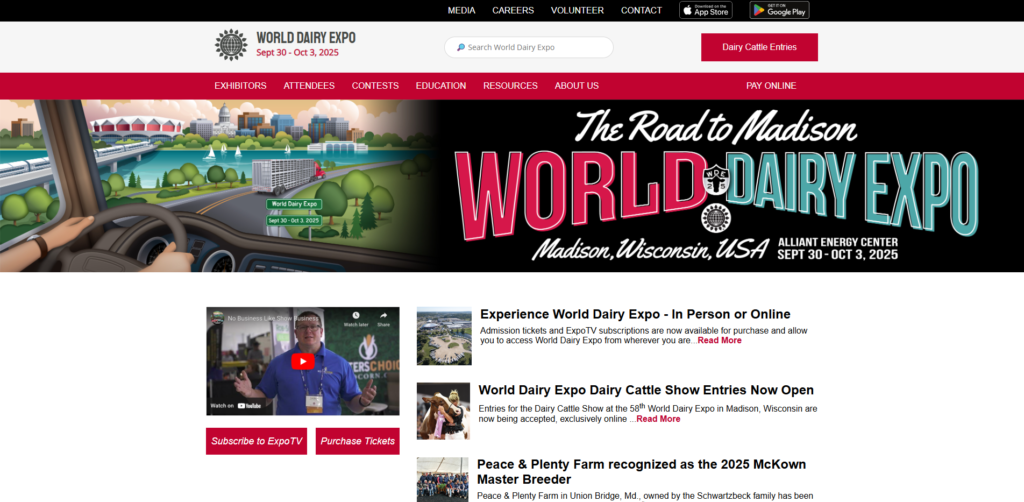This screenshot has height=502, width=1024.
Task: Select PAY ONLINE in the red navigation bar
Action: tap(771, 86)
